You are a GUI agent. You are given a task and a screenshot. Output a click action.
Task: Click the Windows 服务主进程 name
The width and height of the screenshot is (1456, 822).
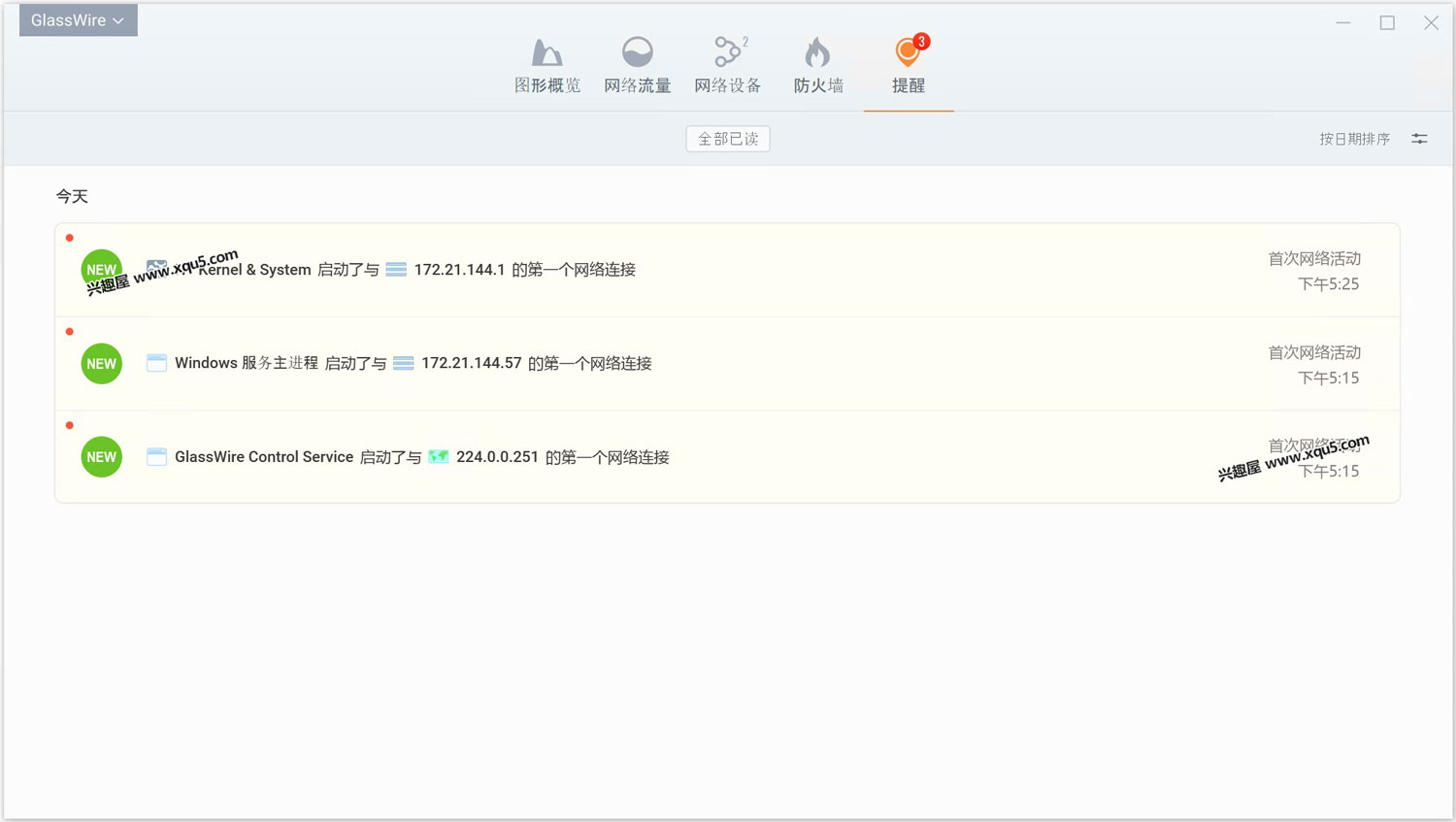coord(247,363)
